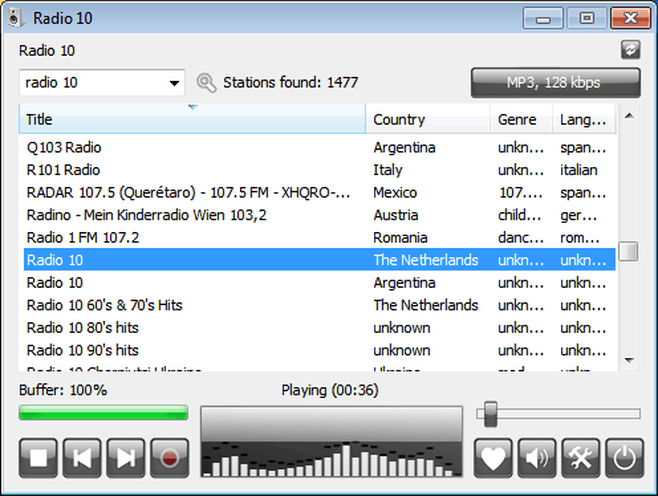The height and width of the screenshot is (496, 658).
Task: Sort list by Genre column header
Action: pyautogui.click(x=521, y=119)
